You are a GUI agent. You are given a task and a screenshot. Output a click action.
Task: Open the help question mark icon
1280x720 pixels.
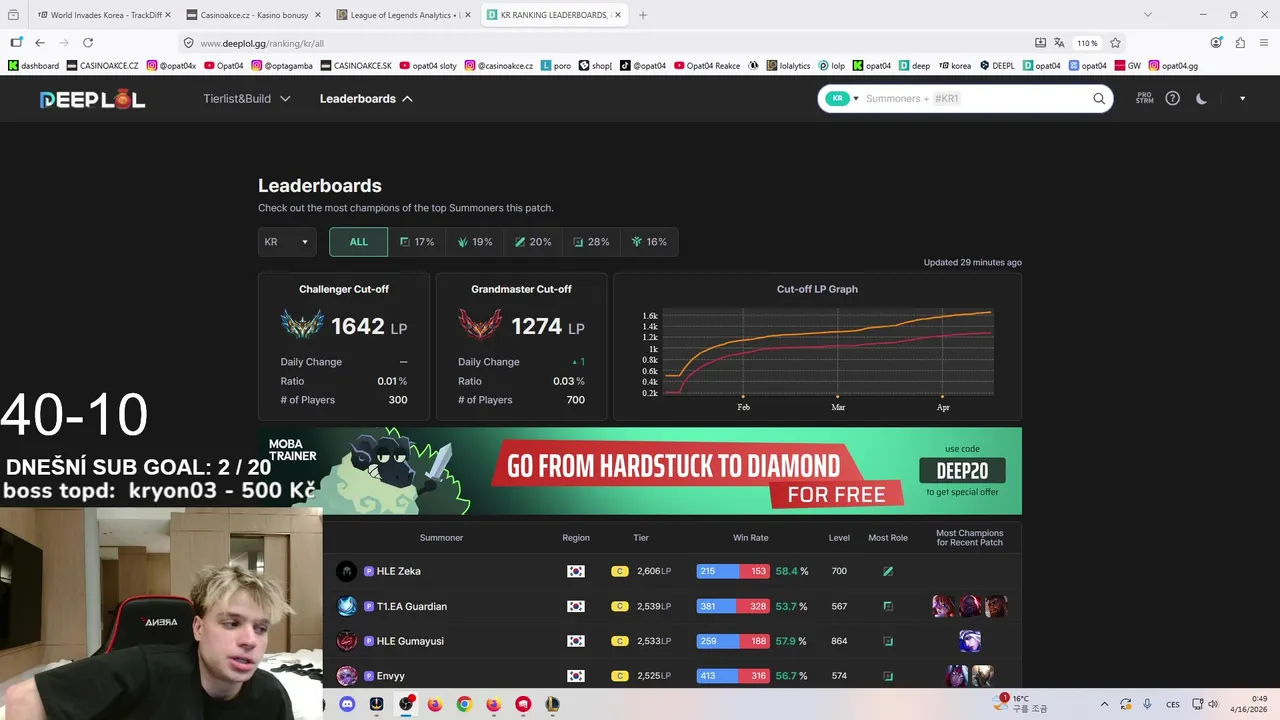tap(1173, 99)
